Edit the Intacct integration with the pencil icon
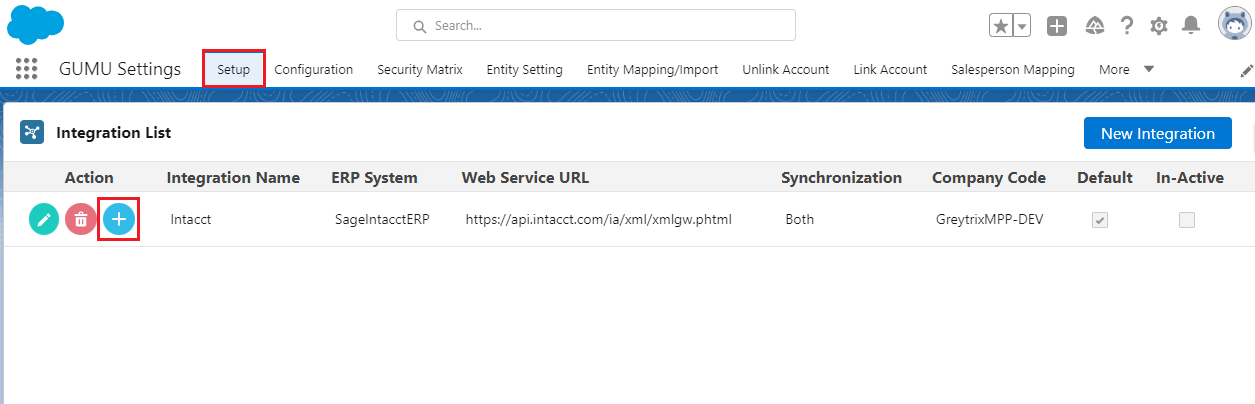The height and width of the screenshot is (404, 1255). pyautogui.click(x=44, y=219)
